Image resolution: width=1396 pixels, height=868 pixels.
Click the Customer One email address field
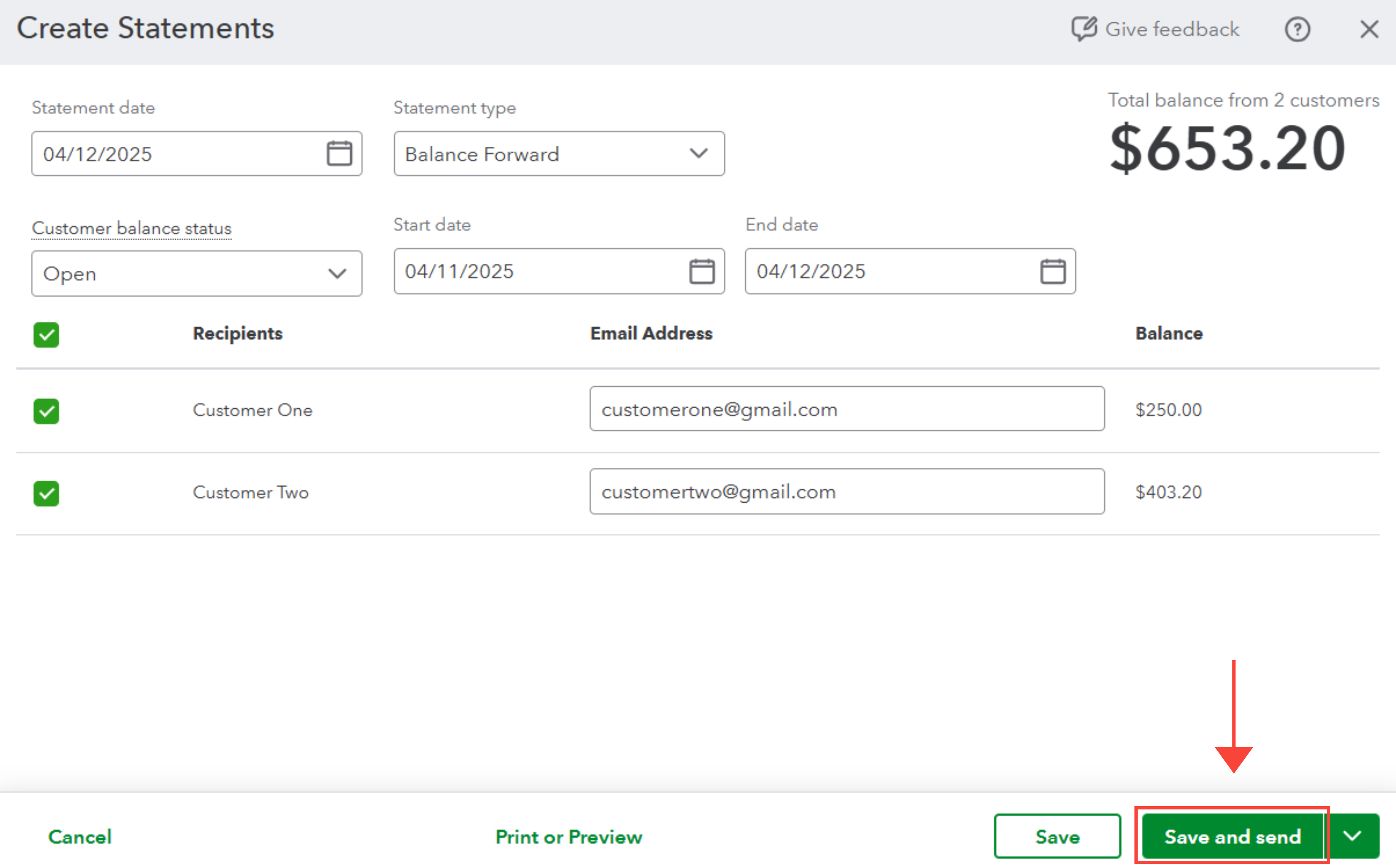coord(846,409)
